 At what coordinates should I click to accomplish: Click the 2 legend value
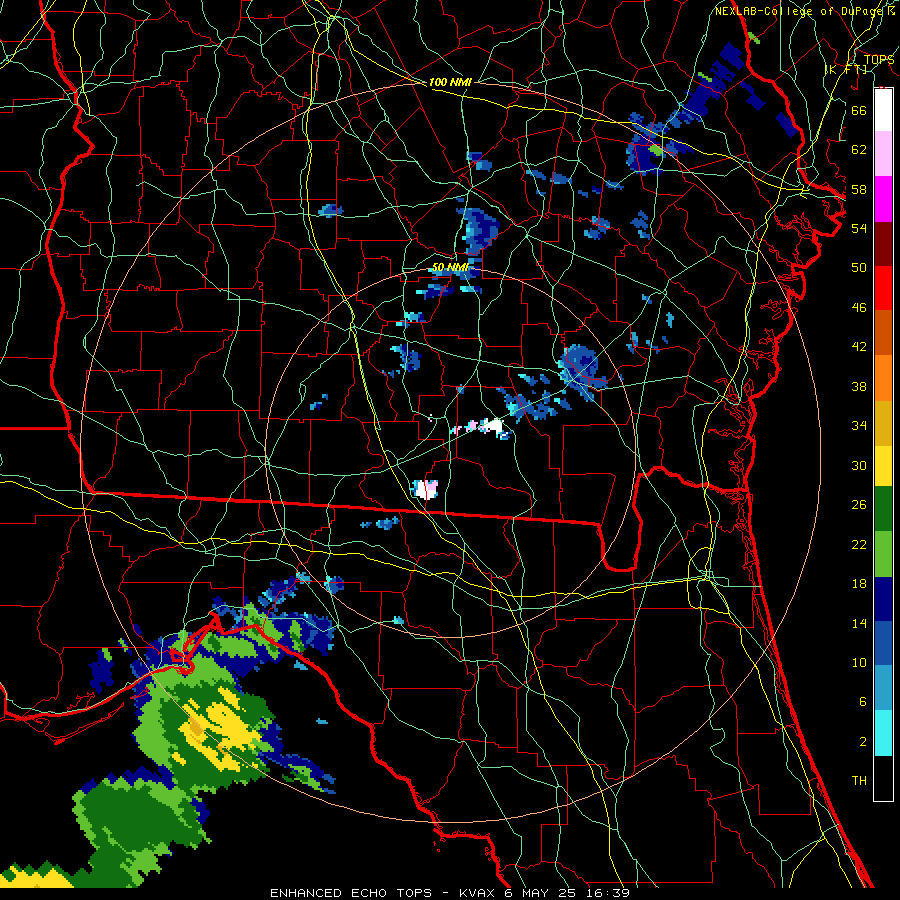tap(862, 742)
